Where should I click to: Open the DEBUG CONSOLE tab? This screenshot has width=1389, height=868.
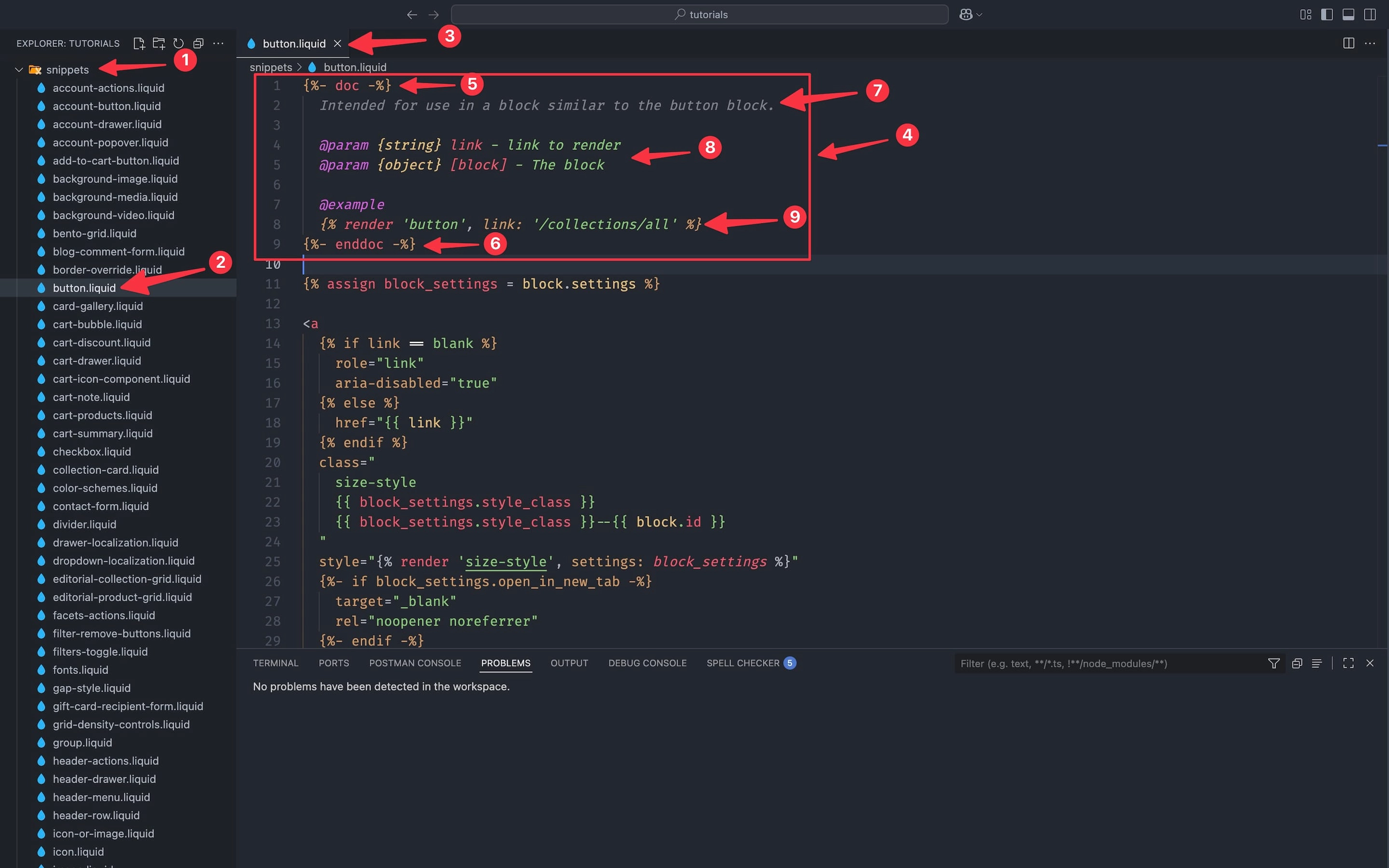pos(647,663)
